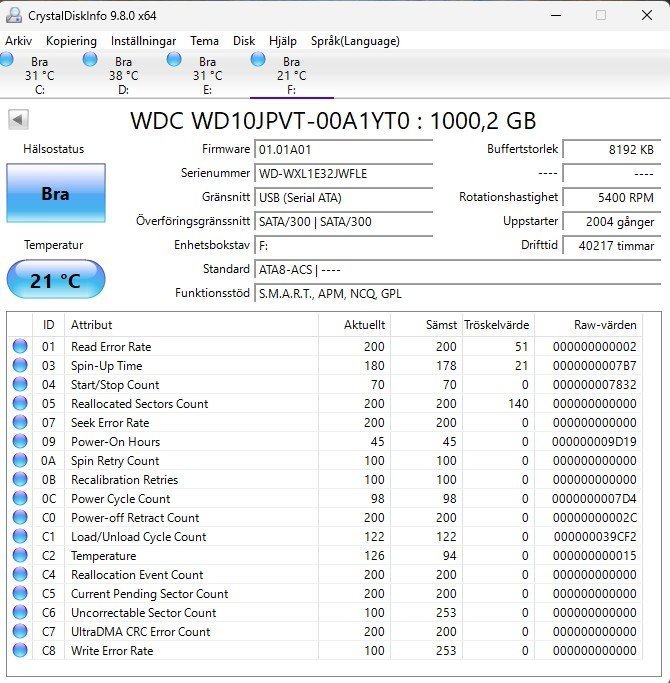Click the Serienummer text field
Viewport: 670px width, 683px height.
(344, 173)
